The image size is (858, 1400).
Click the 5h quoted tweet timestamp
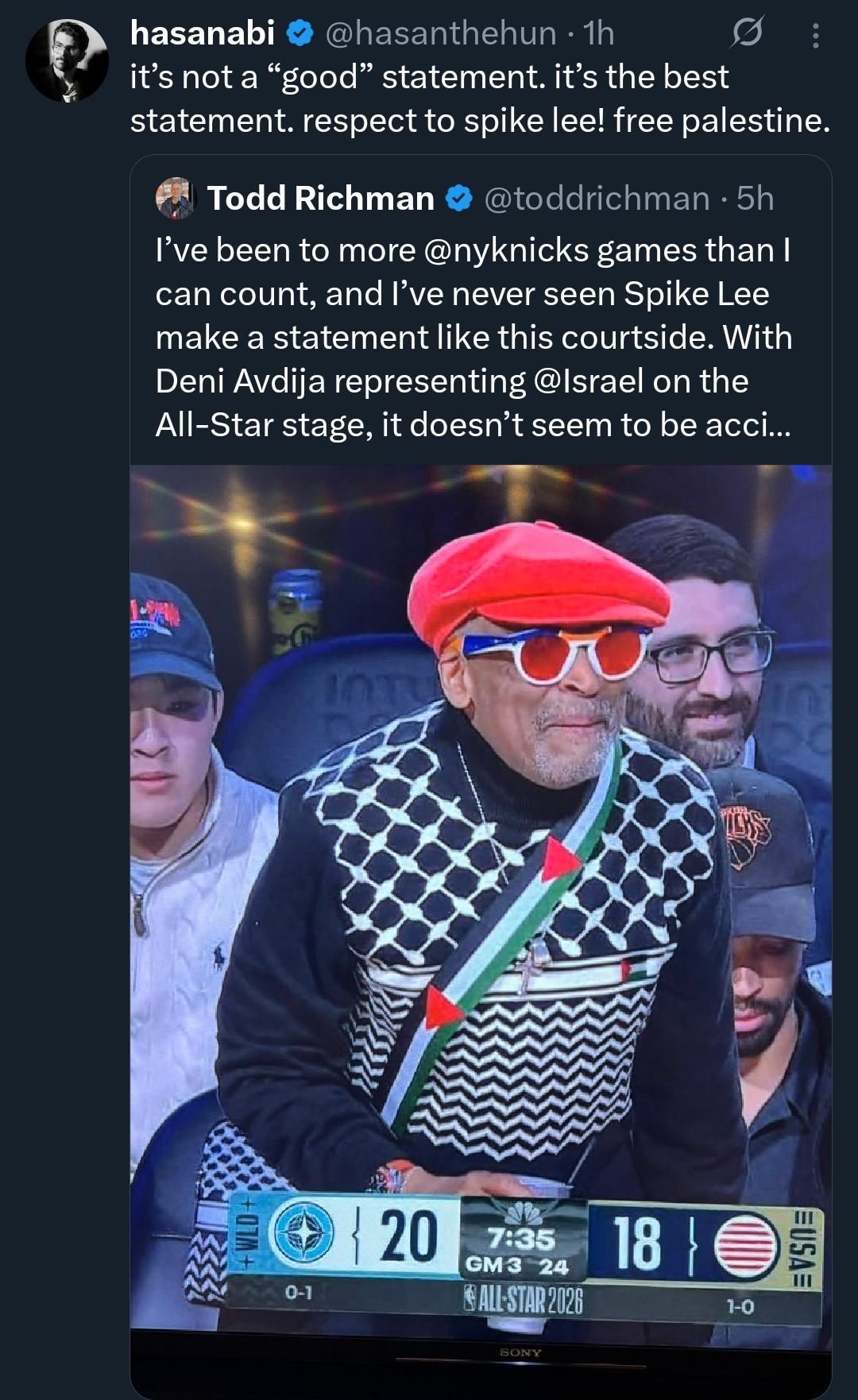755,198
